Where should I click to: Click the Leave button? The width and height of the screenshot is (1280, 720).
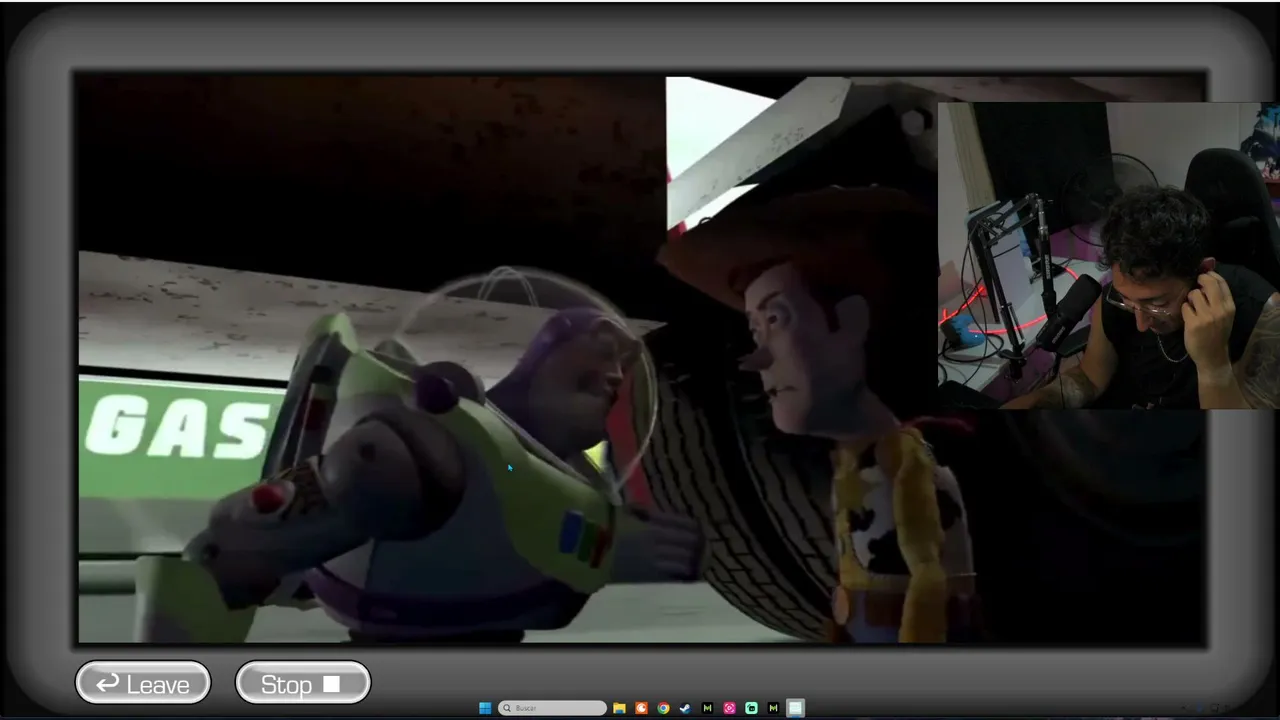click(x=143, y=684)
